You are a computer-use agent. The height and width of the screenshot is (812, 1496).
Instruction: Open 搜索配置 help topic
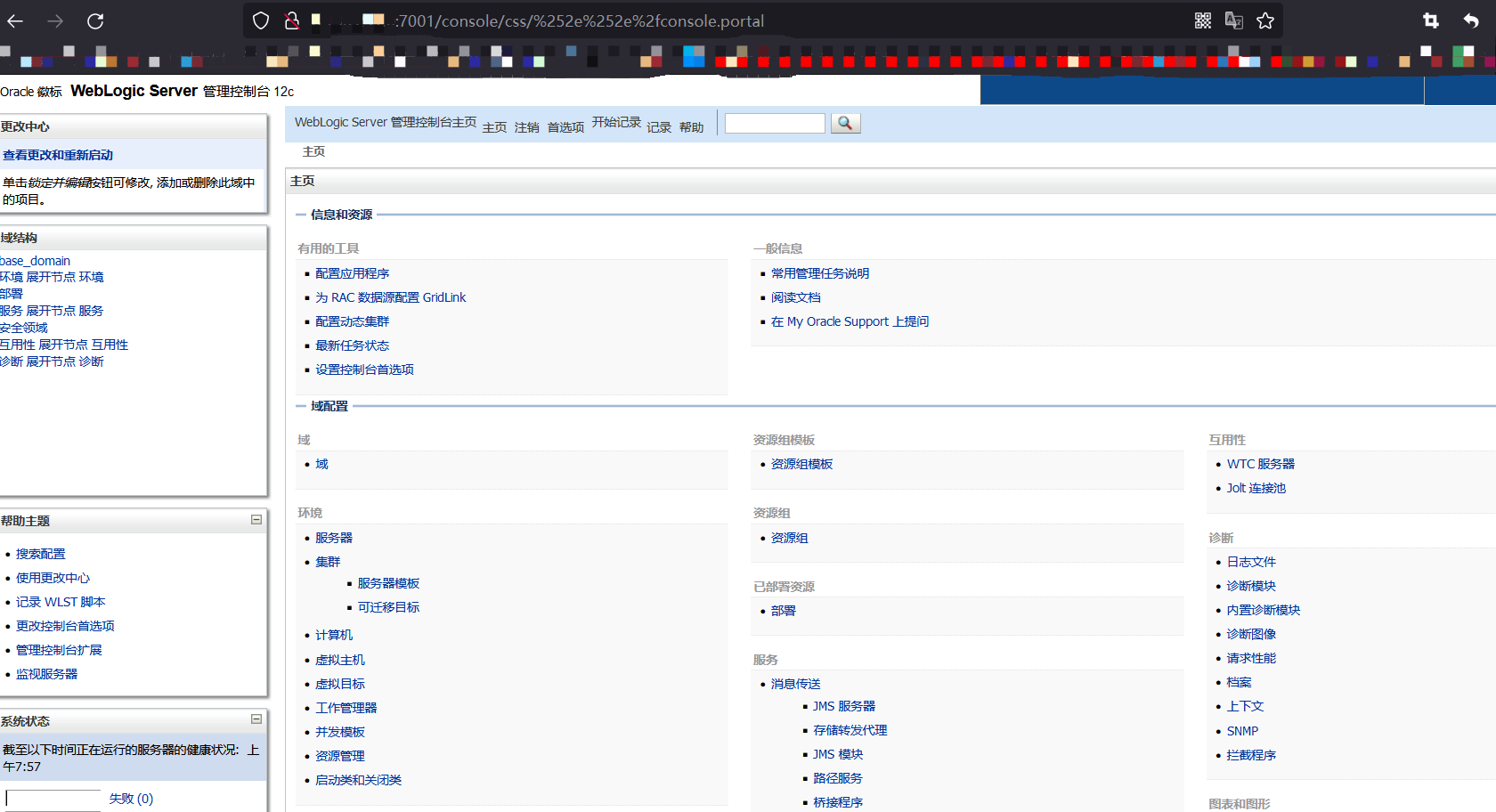pos(40,554)
